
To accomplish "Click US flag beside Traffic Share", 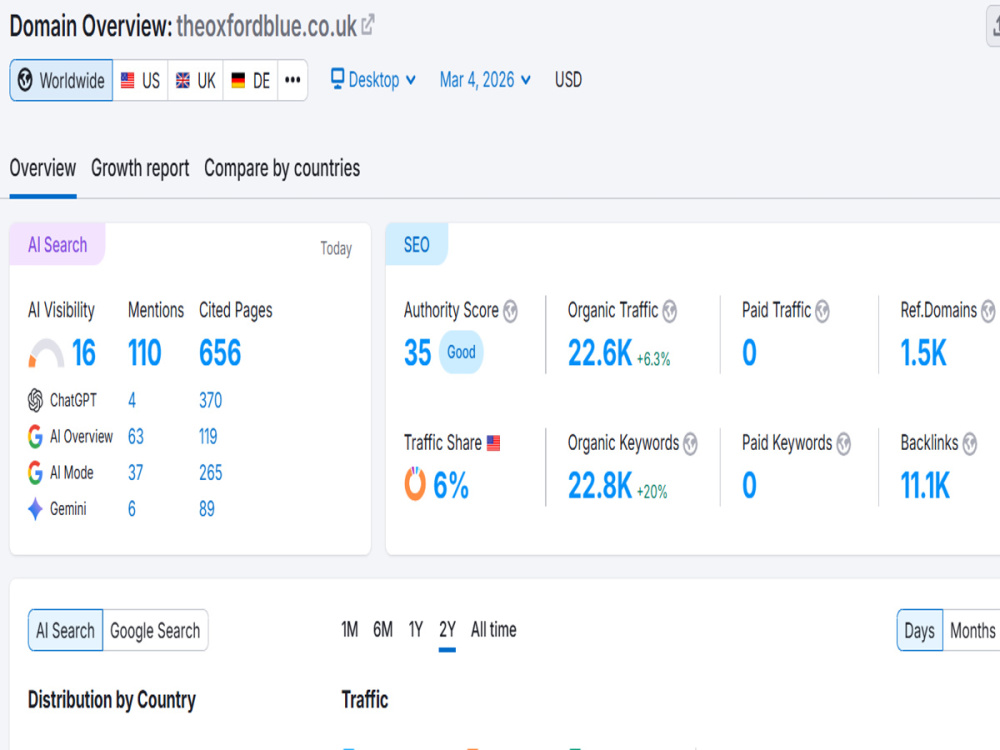I will click(x=494, y=443).
